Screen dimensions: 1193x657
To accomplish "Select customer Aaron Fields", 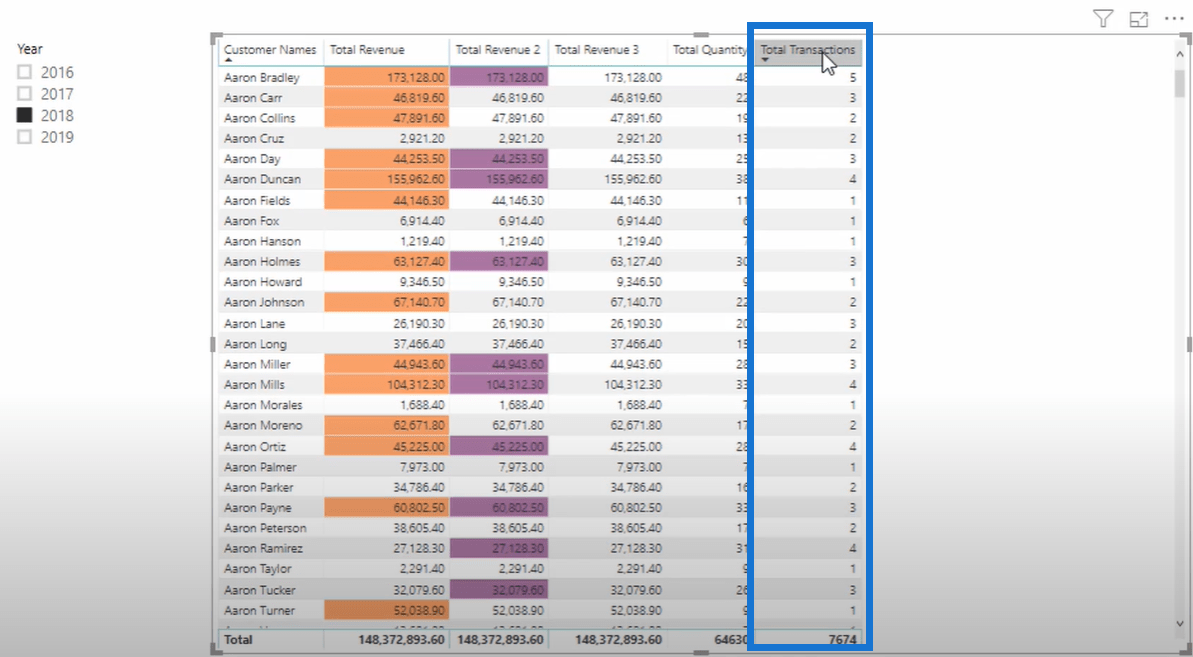I will click(257, 200).
